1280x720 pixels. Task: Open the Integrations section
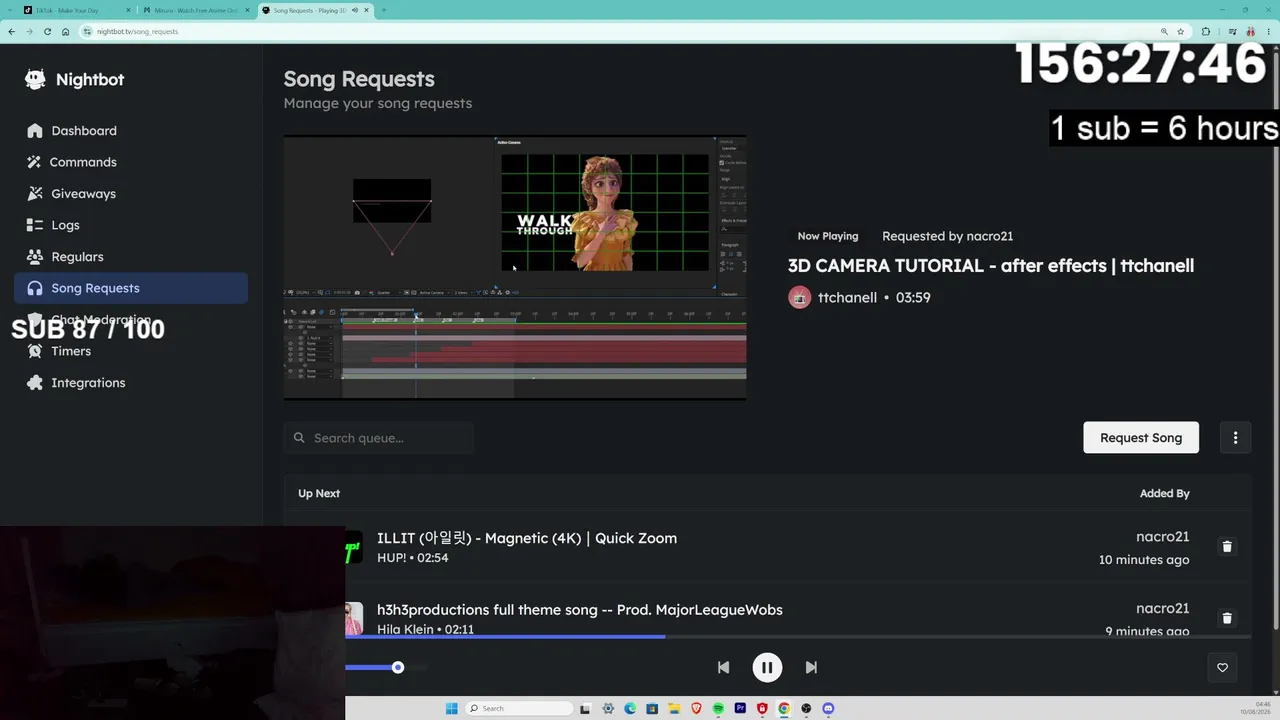point(131,383)
